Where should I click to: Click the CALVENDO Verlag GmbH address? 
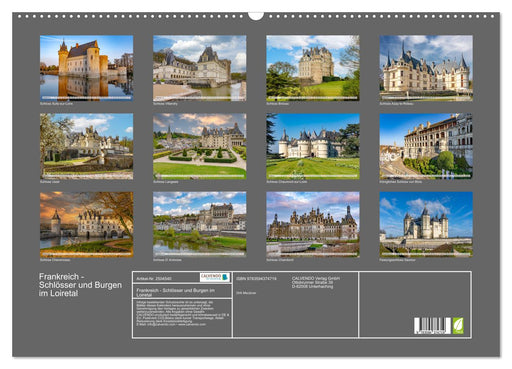pyautogui.click(x=316, y=282)
